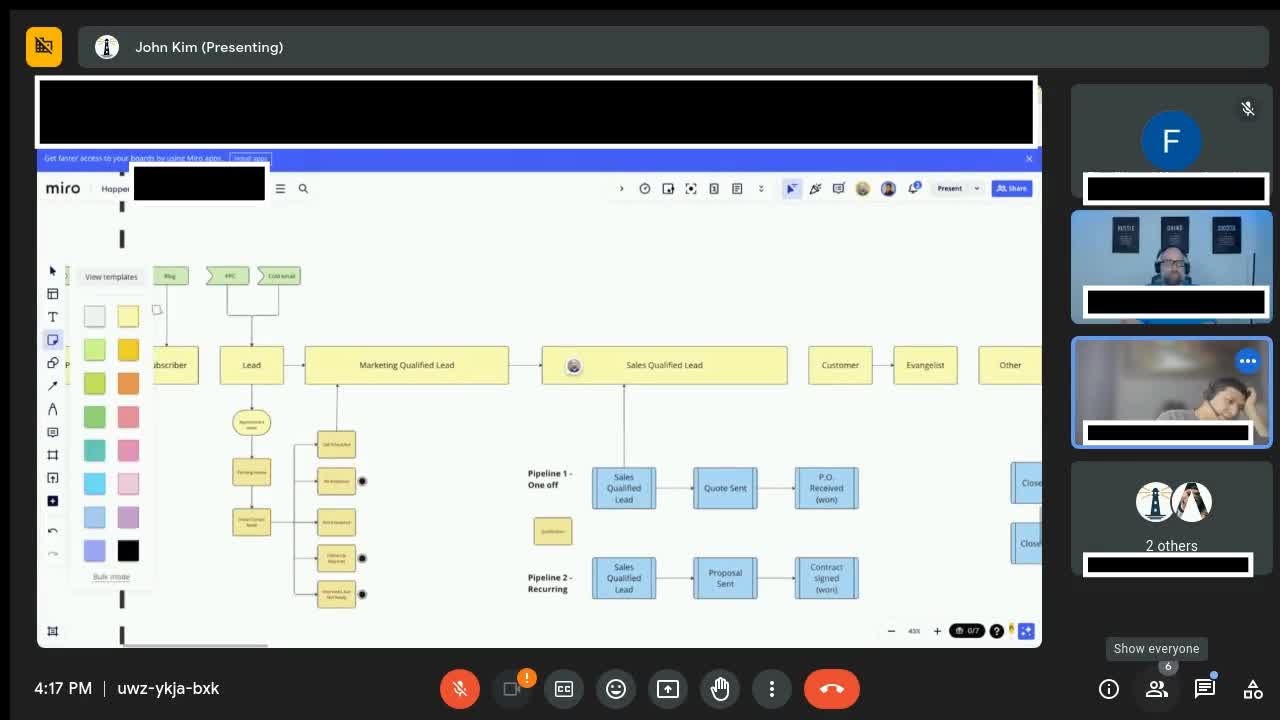Undo the last action in Miro
Viewport: 1280px width, 720px height.
pos(53,531)
